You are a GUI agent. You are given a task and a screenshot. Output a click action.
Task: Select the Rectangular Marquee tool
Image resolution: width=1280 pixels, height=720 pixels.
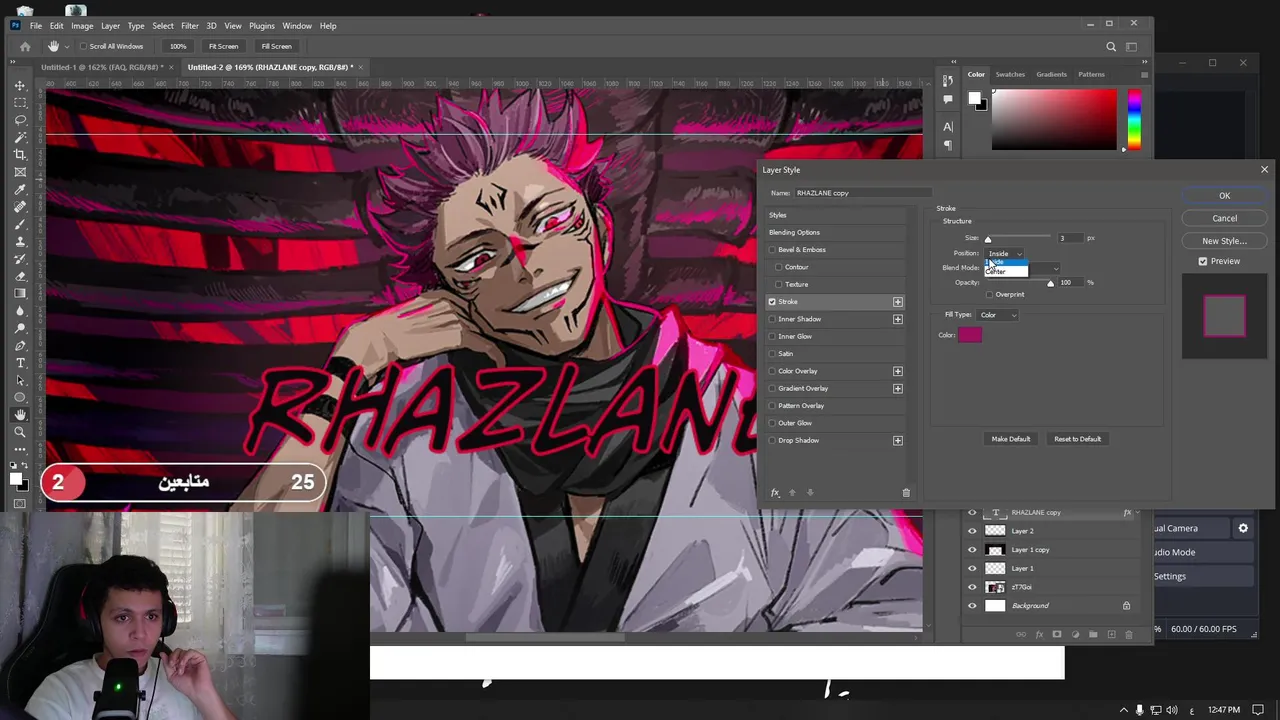click(x=20, y=102)
